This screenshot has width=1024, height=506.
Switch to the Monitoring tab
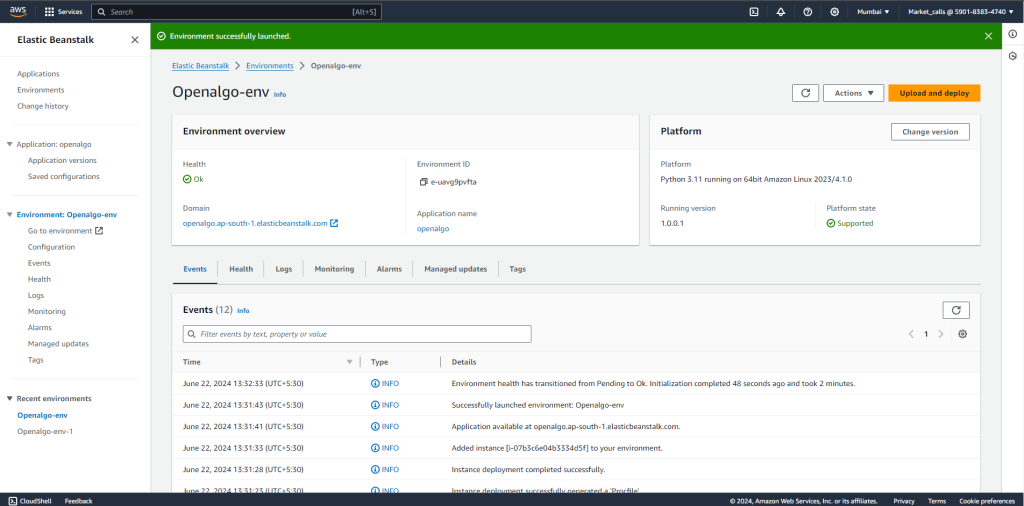(334, 269)
